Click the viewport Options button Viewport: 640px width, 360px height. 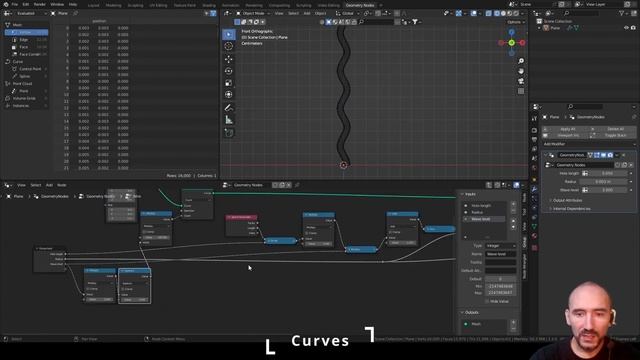(515, 22)
